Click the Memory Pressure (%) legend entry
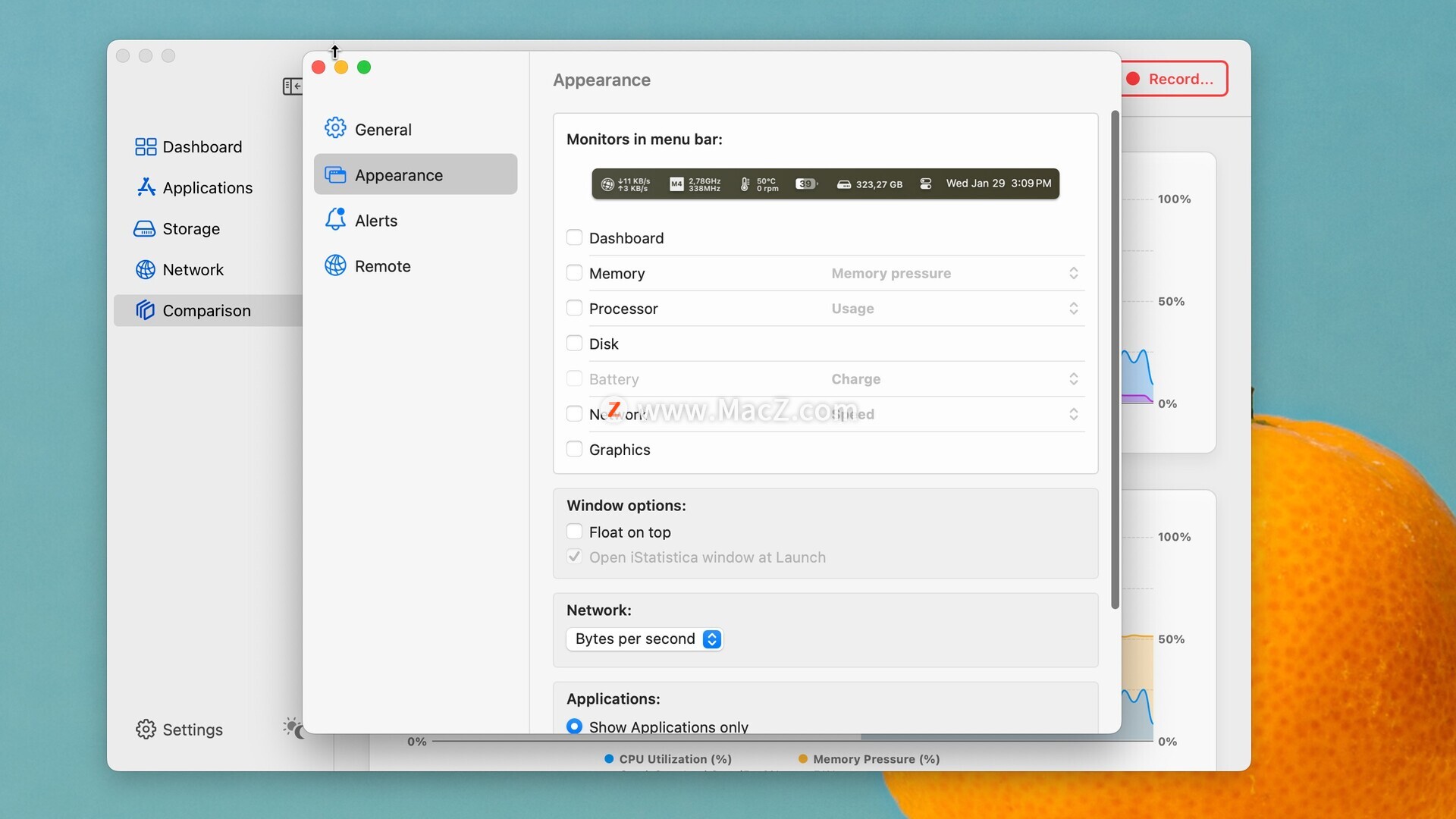Image resolution: width=1456 pixels, height=819 pixels. (x=869, y=759)
